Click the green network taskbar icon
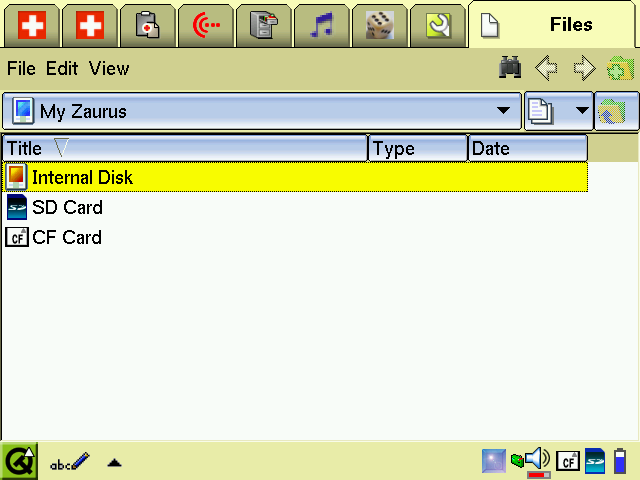The image size is (640, 480). [x=517, y=461]
